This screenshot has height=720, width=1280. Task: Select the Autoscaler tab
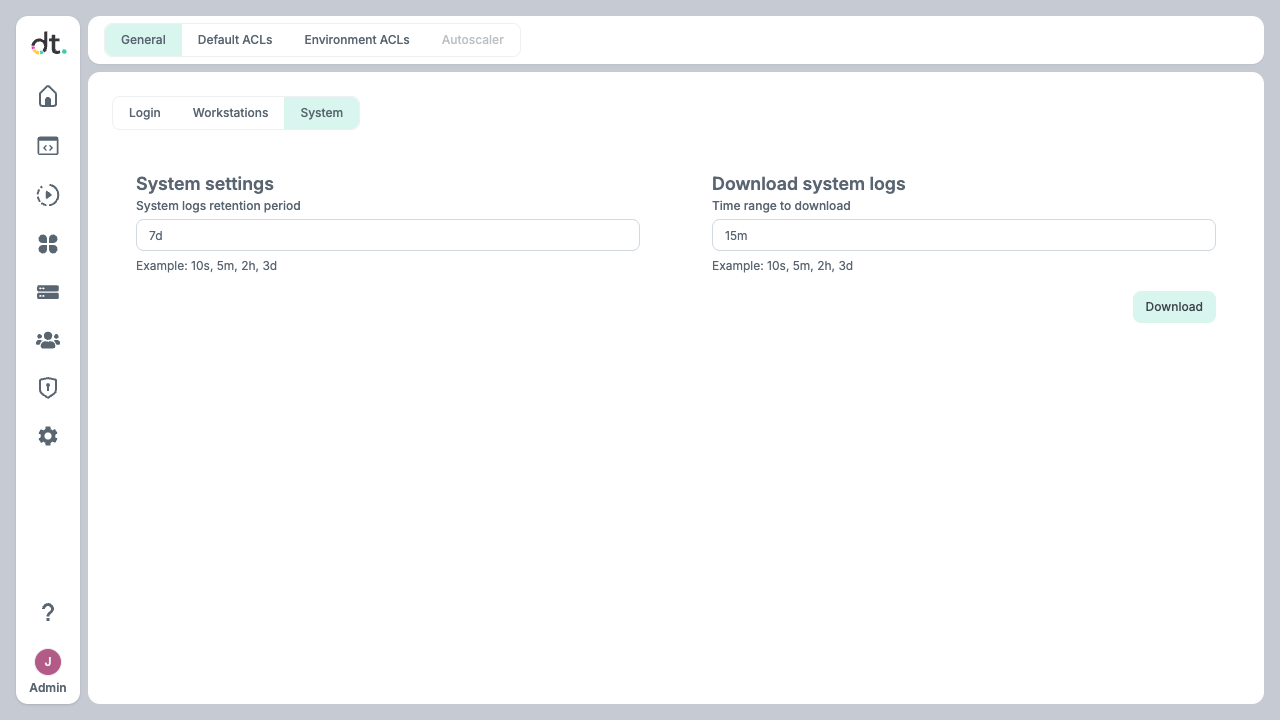pyautogui.click(x=473, y=40)
